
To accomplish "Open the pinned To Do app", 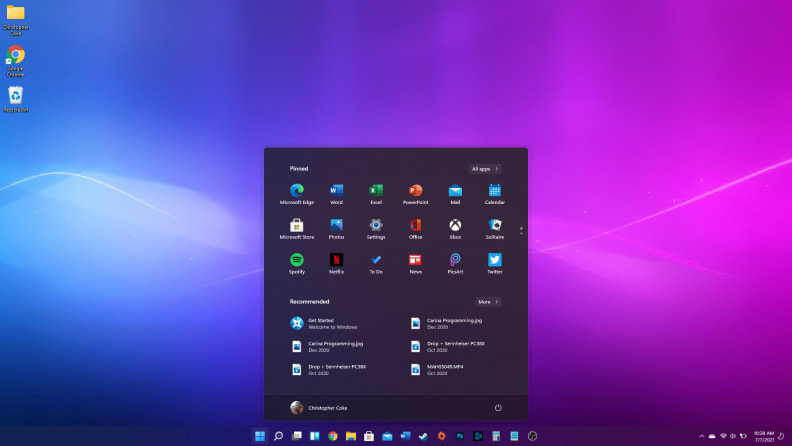I will point(376,264).
